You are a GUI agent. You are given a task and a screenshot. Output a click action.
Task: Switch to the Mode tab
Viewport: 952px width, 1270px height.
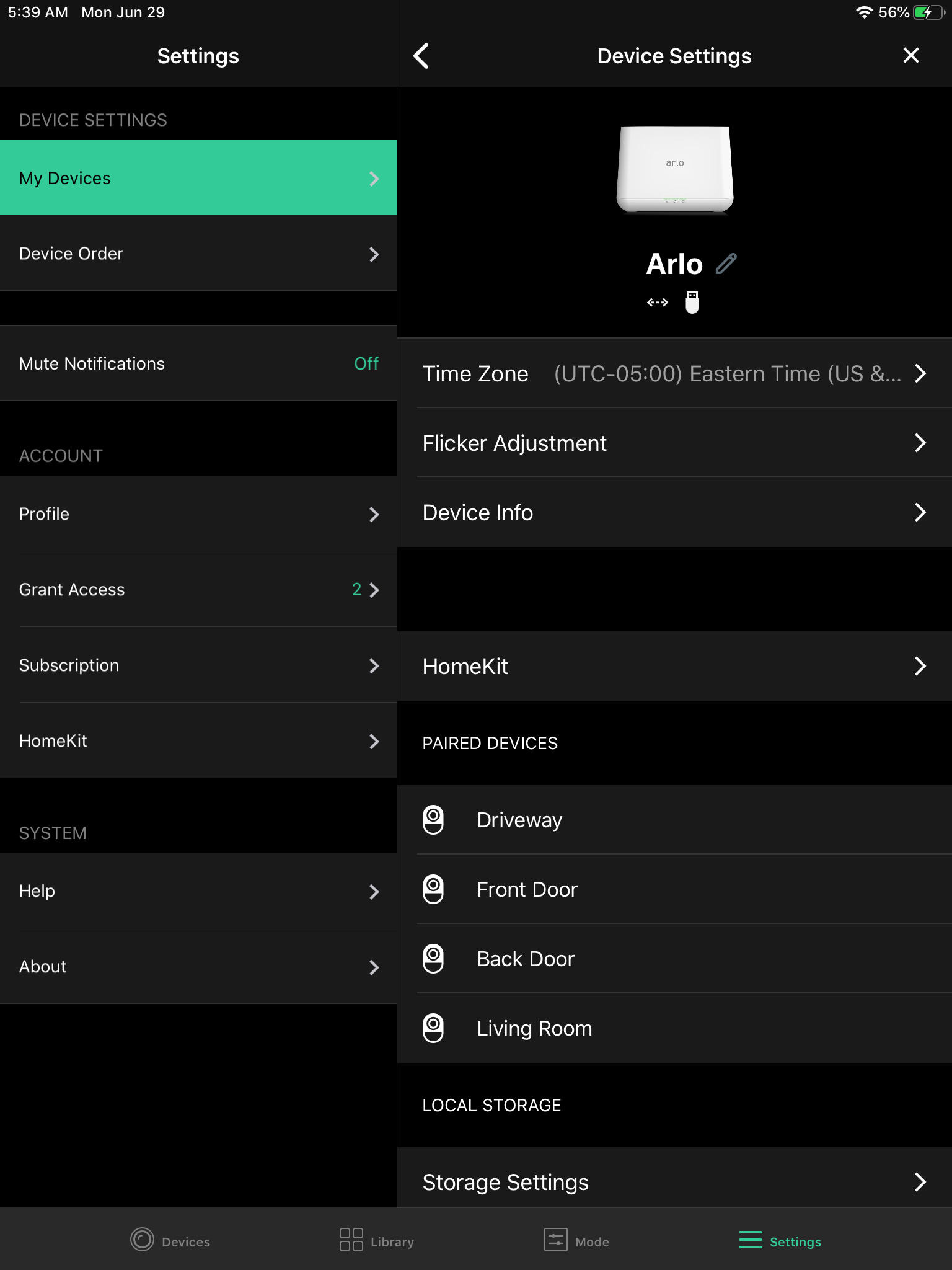pyautogui.click(x=576, y=1241)
